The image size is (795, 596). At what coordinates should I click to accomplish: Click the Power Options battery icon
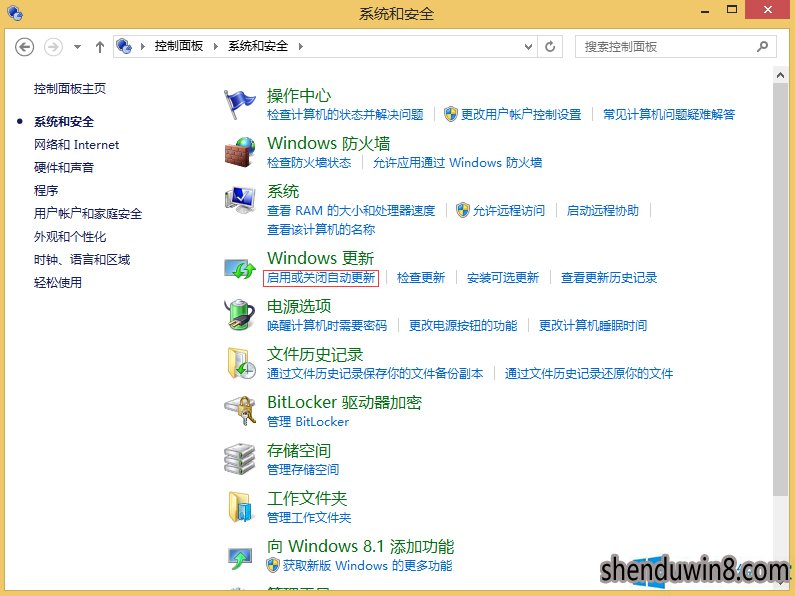[239, 315]
